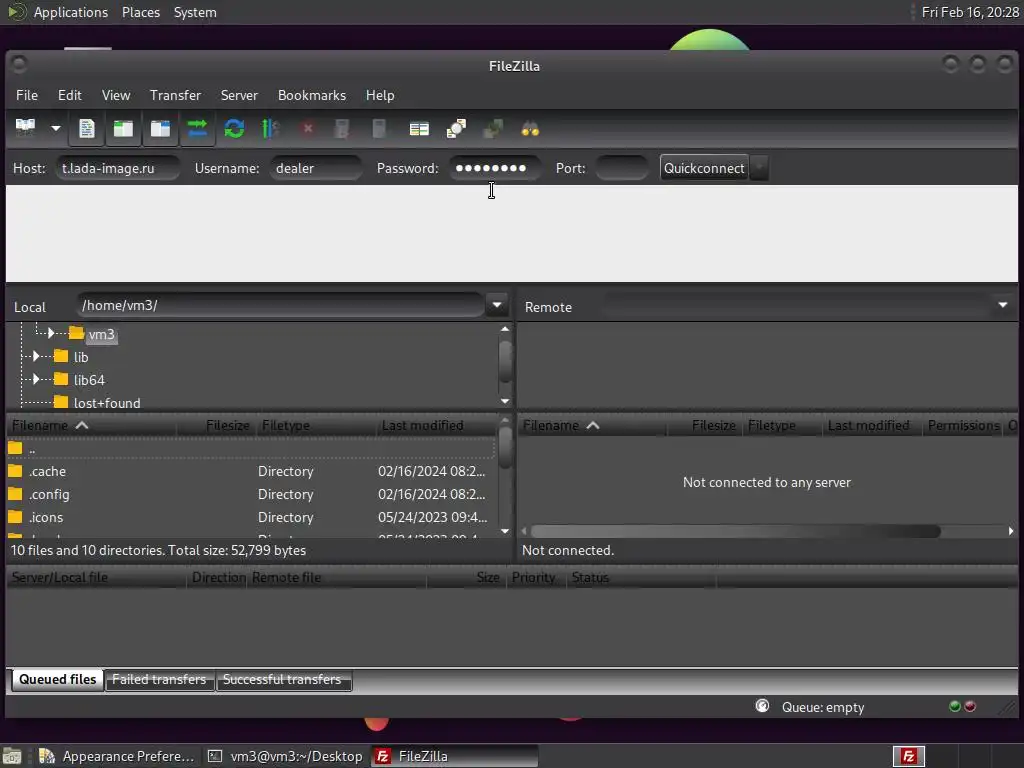Select the lib folder in local tree
The height and width of the screenshot is (768, 1024).
point(81,357)
